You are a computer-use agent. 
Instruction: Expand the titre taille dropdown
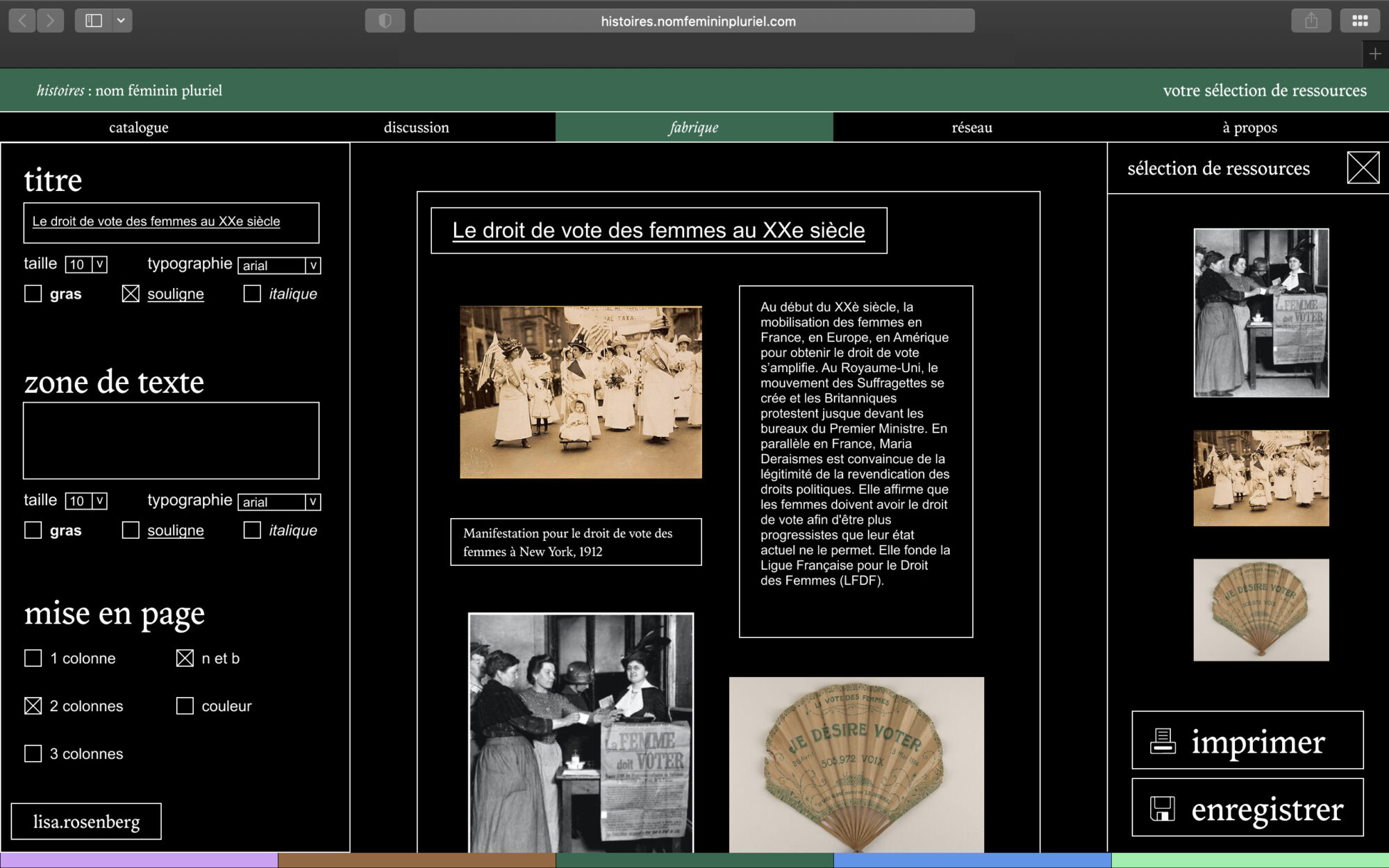pyautogui.click(x=99, y=265)
